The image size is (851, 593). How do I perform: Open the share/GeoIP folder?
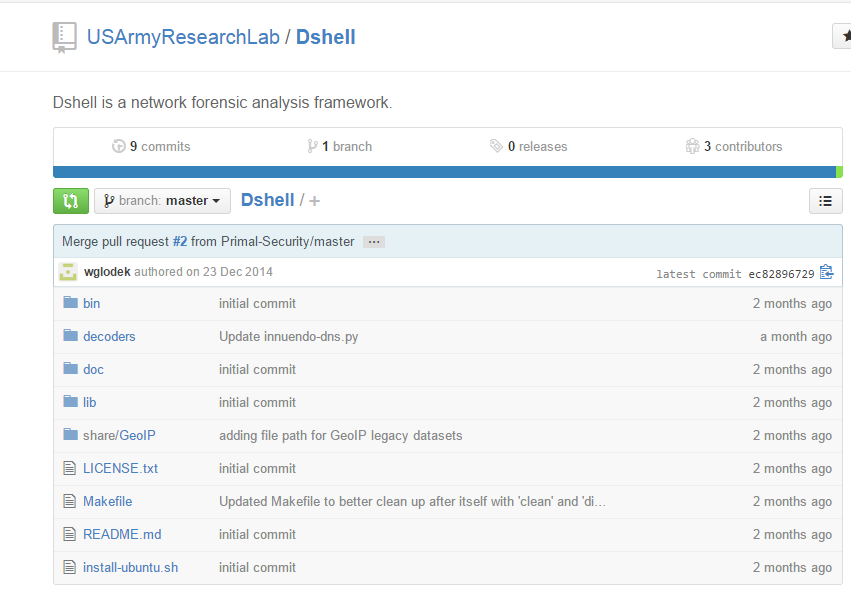(119, 435)
